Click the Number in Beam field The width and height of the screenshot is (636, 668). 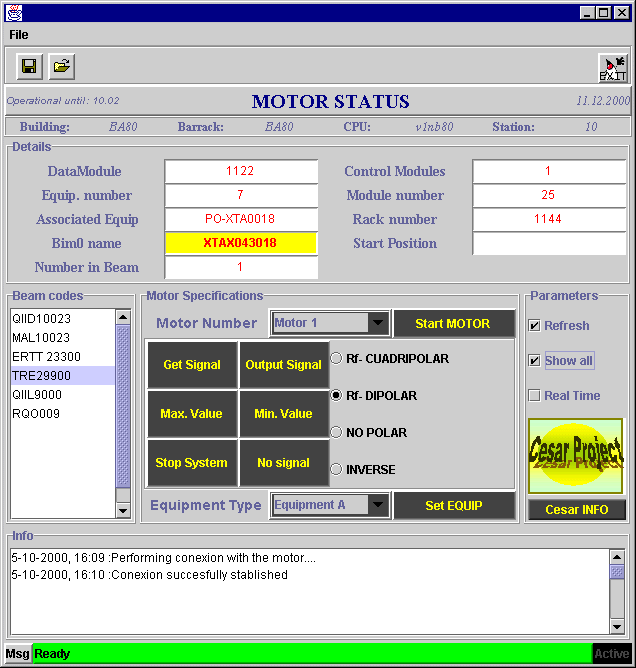241,268
